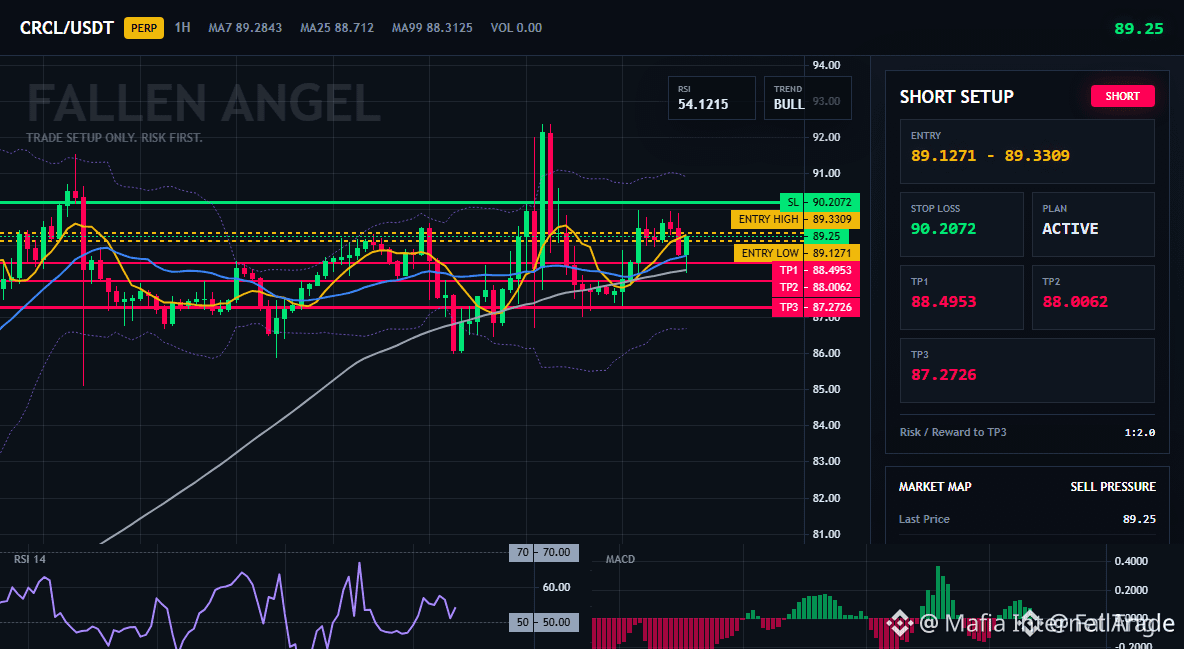This screenshot has width=1184, height=649.
Task: Click the MA99 88.3125 indicator label
Action: pos(432,28)
